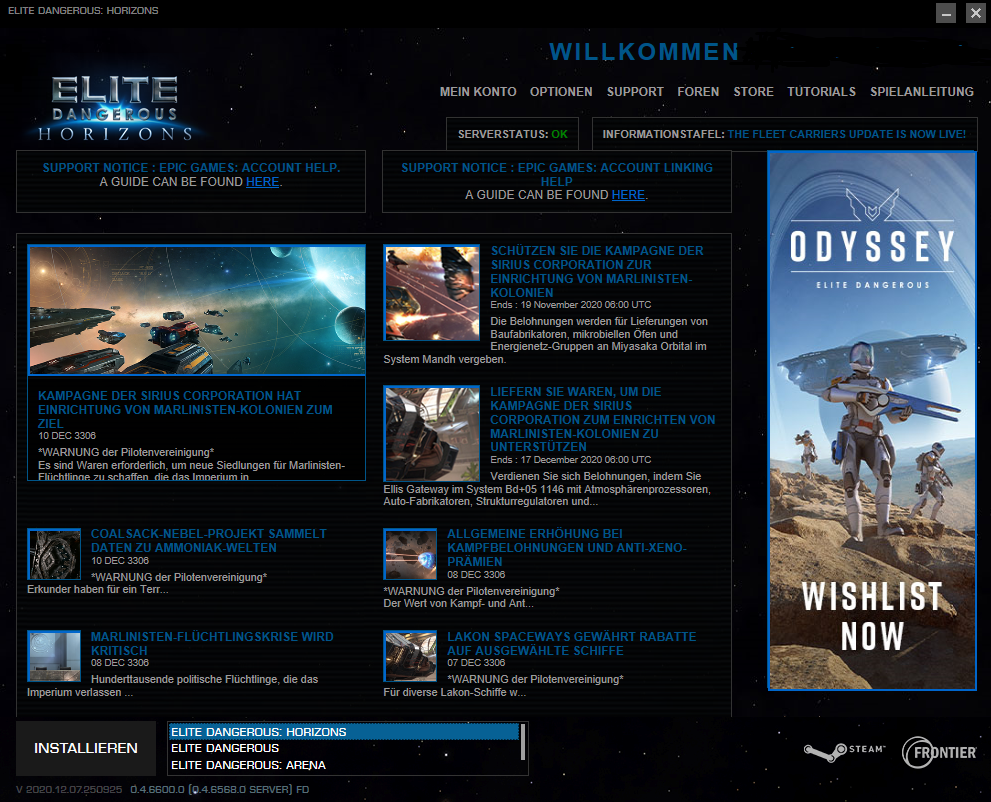Image resolution: width=991 pixels, height=802 pixels.
Task: Click the Account Linking Help notice heading
Action: click(x=557, y=174)
